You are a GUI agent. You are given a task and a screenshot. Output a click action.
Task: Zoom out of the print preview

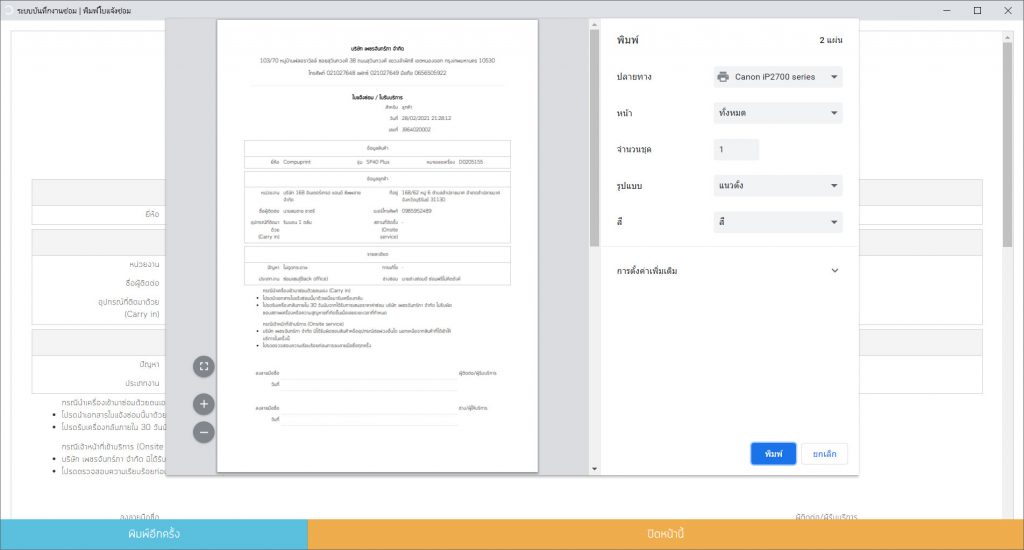204,432
